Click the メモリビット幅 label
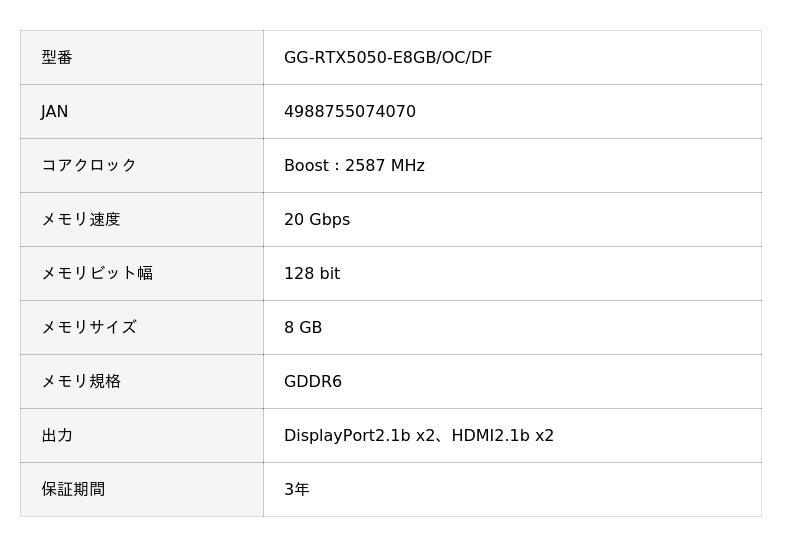The height and width of the screenshot is (547, 800). point(97,274)
